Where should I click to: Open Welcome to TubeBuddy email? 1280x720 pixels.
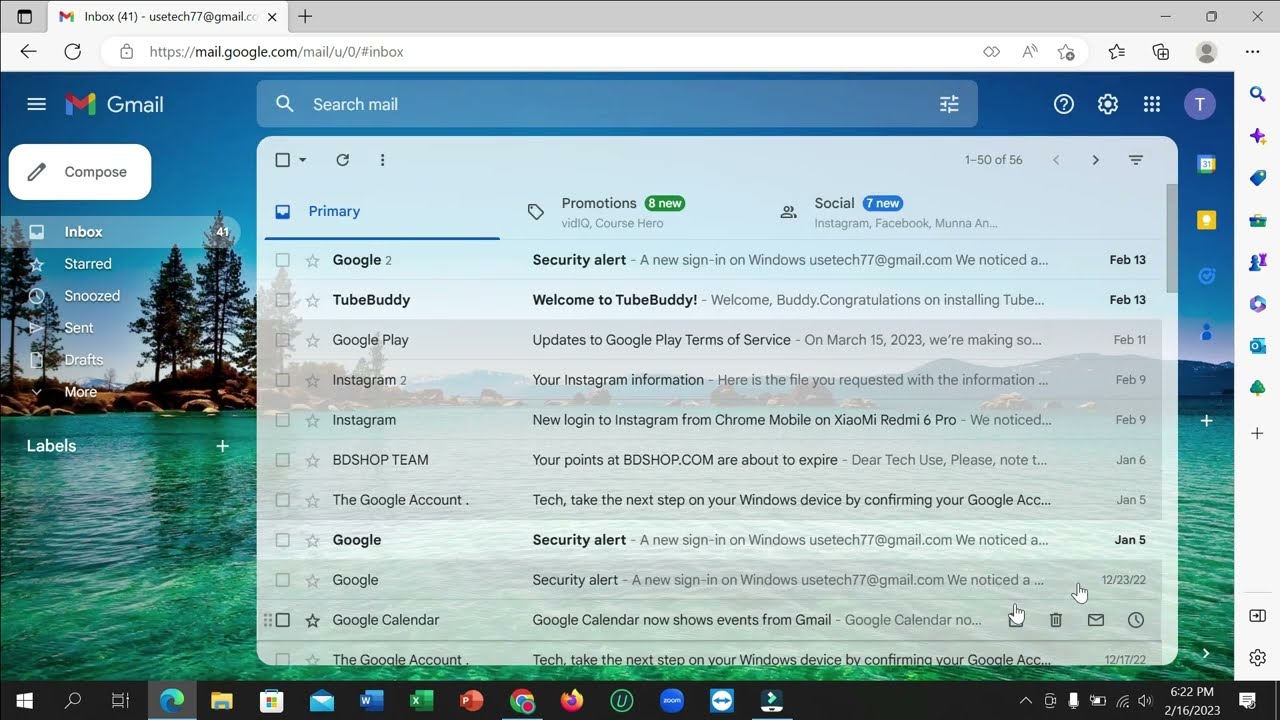(710, 300)
